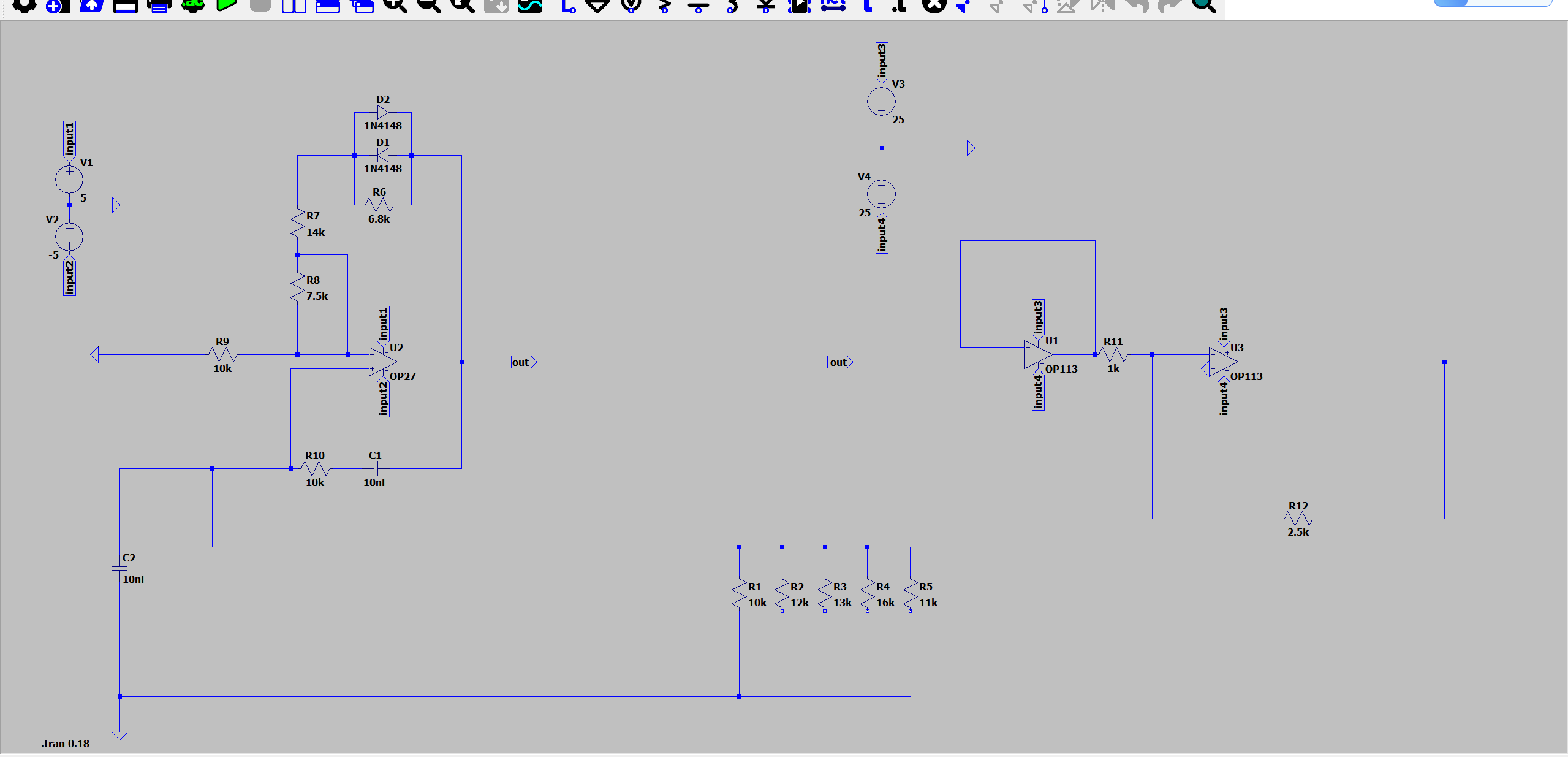Viewport: 1568px width, 757px height.
Task: Click the R12 2.5k resistor
Action: click(1298, 519)
